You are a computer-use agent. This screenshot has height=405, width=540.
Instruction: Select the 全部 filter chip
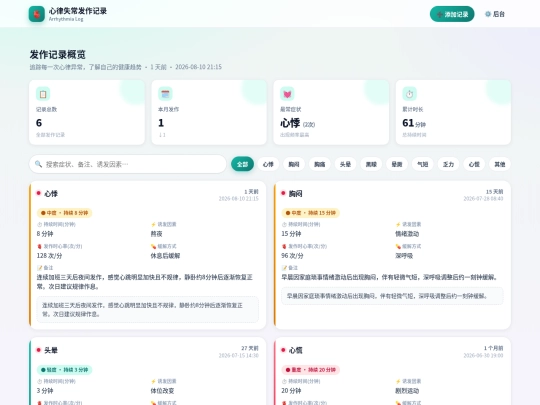tap(242, 164)
